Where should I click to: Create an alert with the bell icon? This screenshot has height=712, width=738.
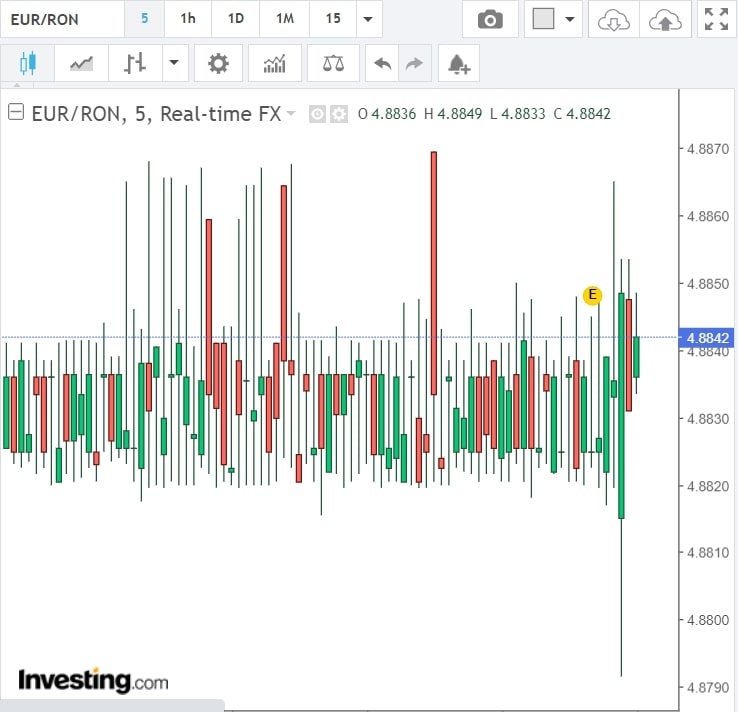[x=458, y=64]
